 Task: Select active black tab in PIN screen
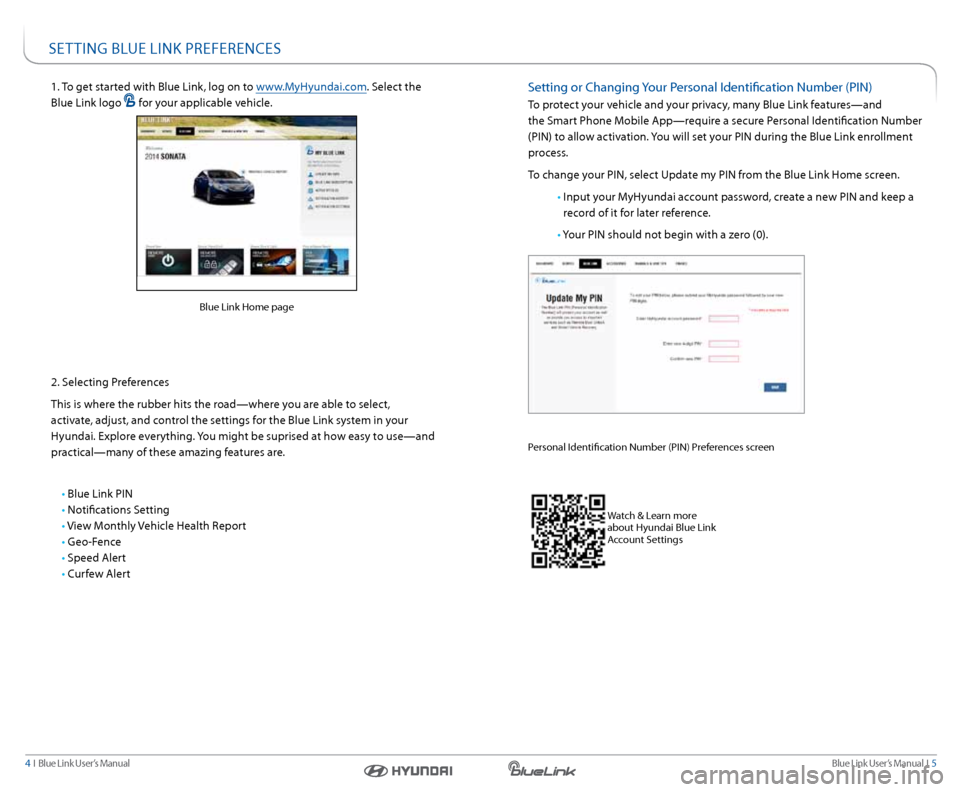tap(590, 263)
